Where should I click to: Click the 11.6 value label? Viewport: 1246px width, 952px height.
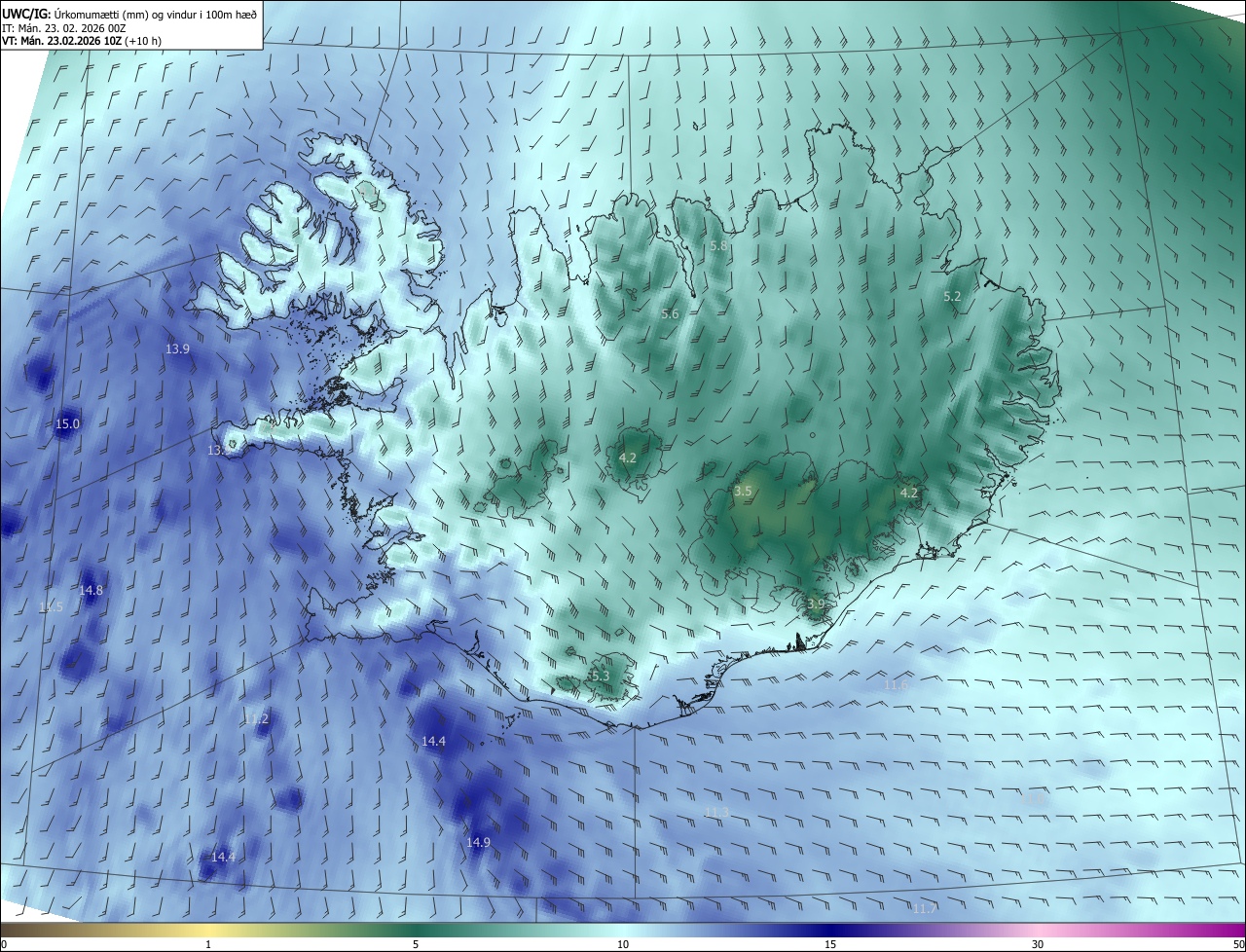[896, 685]
